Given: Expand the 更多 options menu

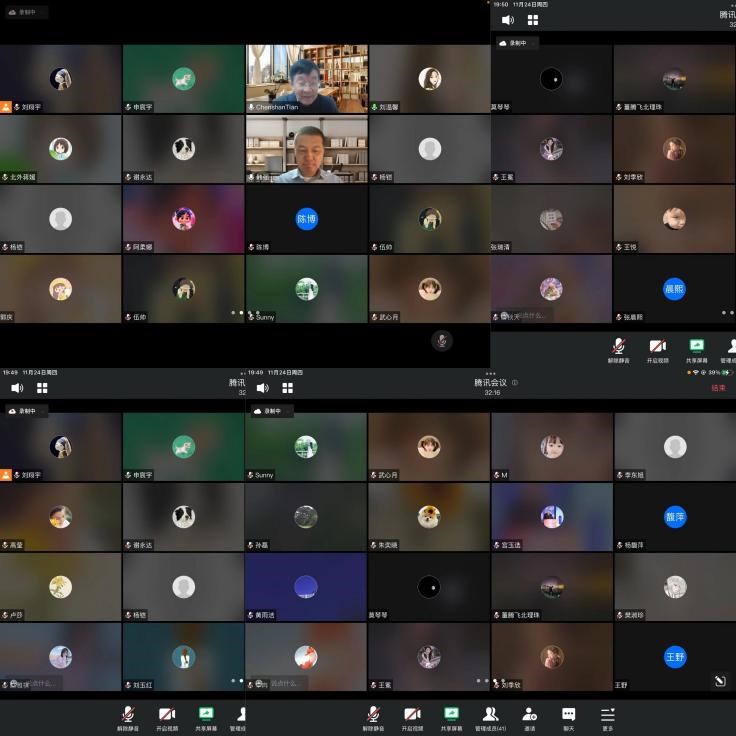Looking at the screenshot, I should (x=607, y=714).
